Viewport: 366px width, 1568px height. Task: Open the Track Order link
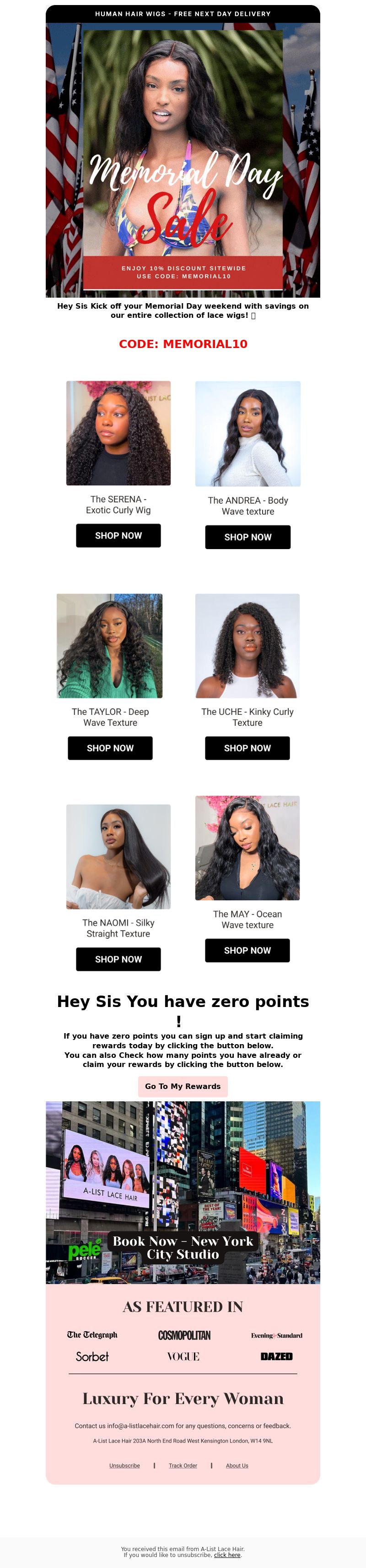click(x=183, y=1466)
